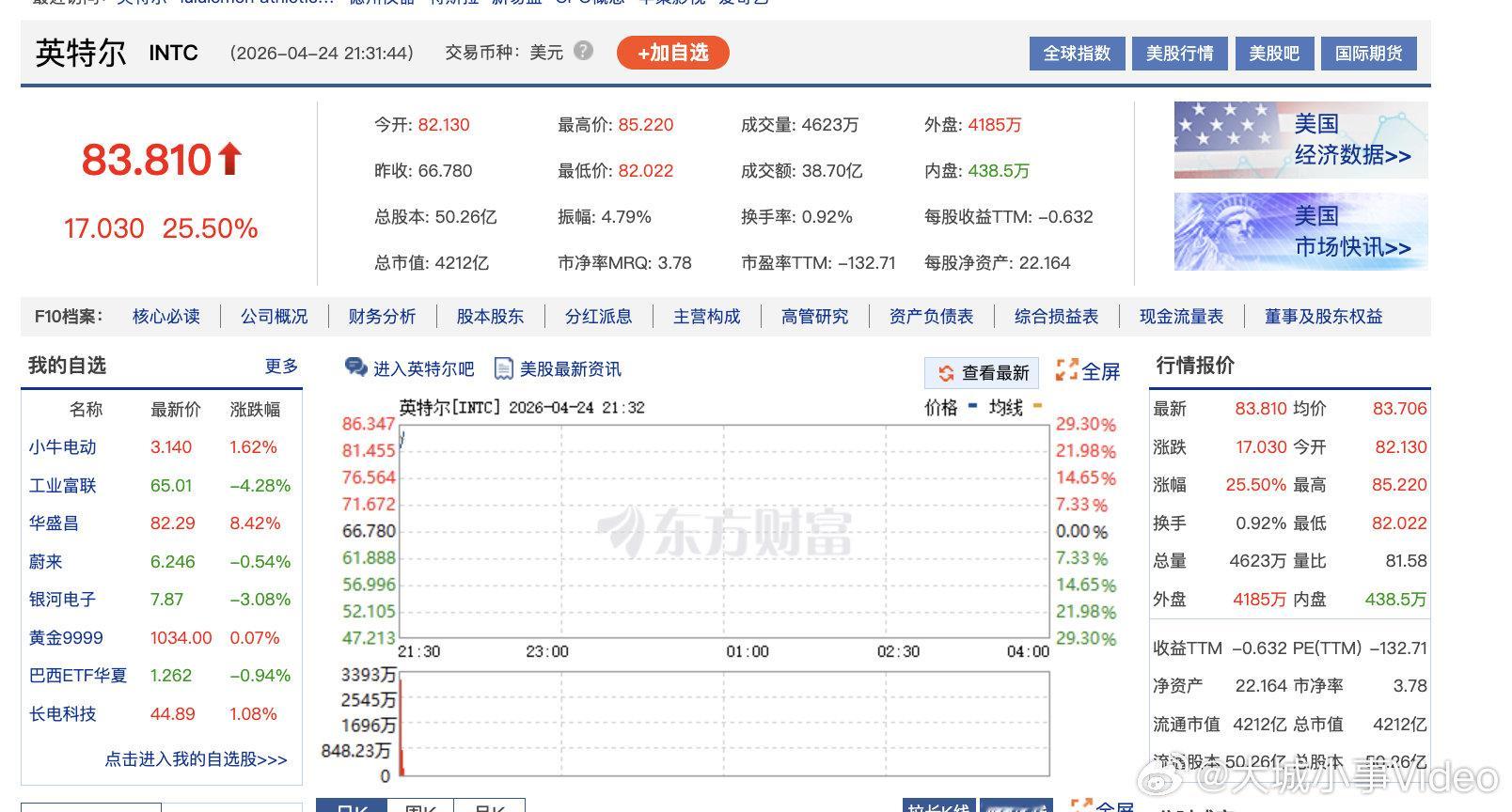Open the 美股吧 forum button
Image resolution: width=1512 pixels, height=812 pixels.
click(1274, 54)
